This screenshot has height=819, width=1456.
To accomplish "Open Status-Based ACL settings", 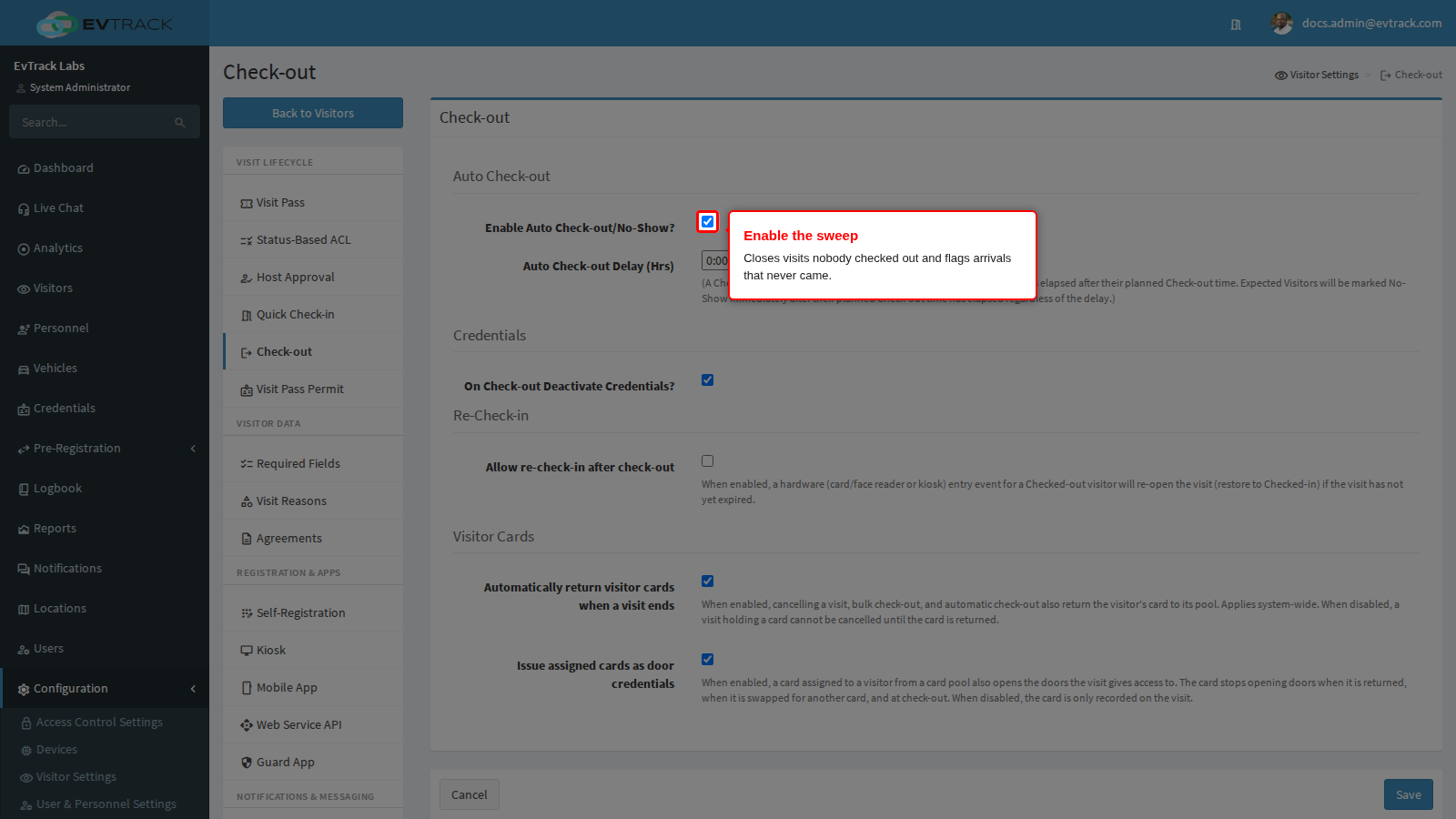I will click(x=313, y=240).
